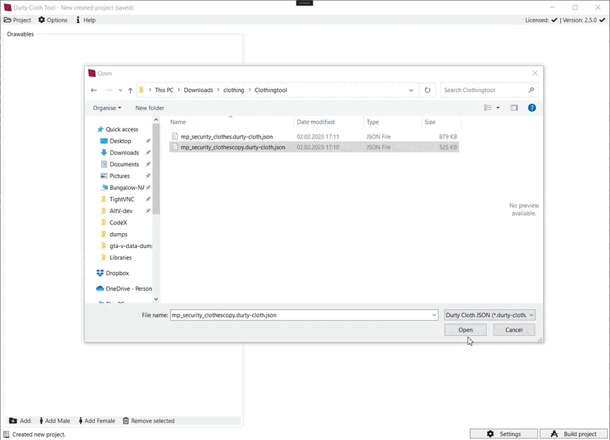Image resolution: width=610 pixels, height=440 pixels.
Task: Open Dropbox in the navigation pane
Action: tap(117, 273)
